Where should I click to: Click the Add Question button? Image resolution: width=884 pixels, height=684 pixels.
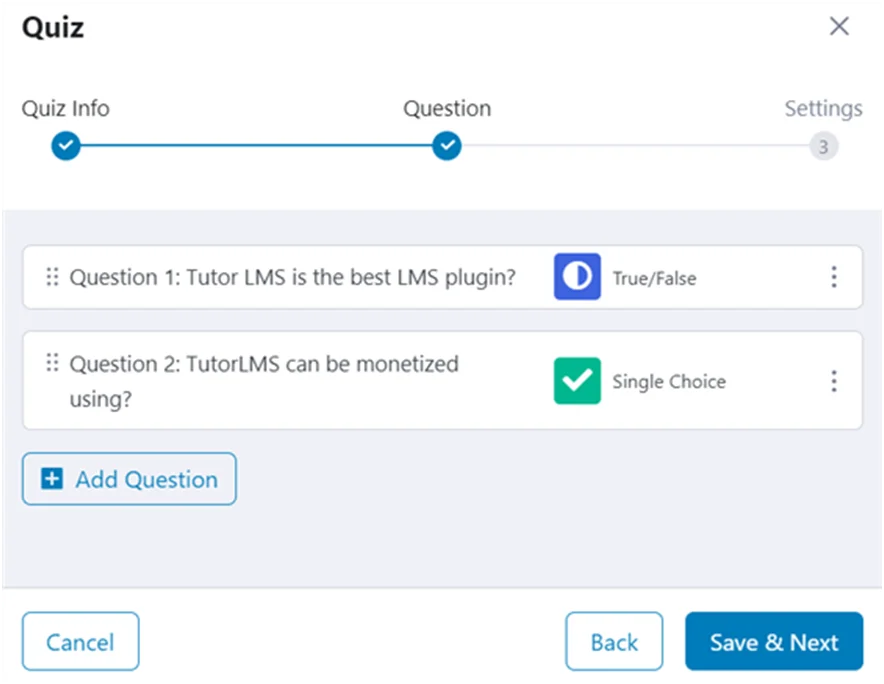pyautogui.click(x=128, y=478)
